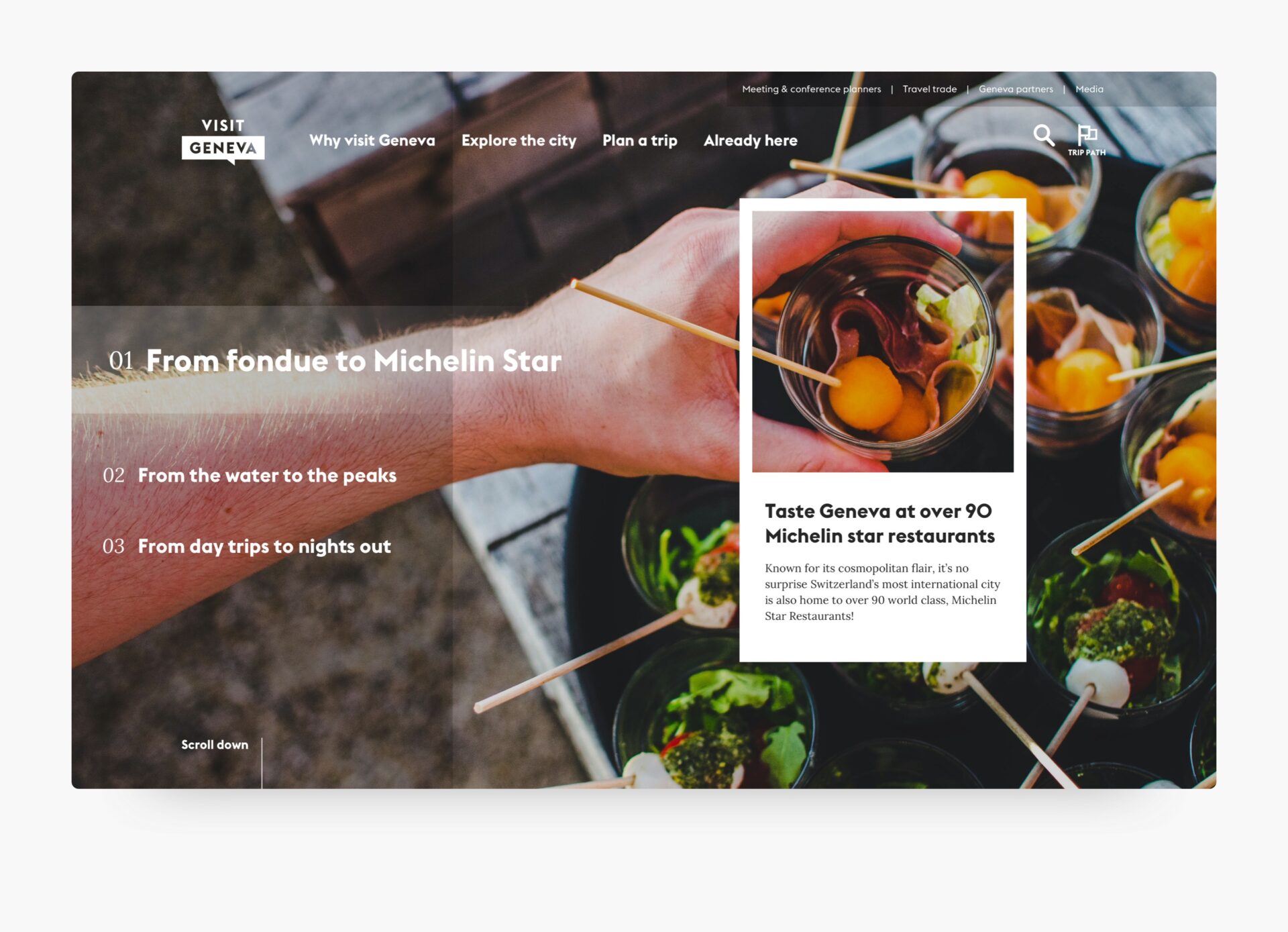Open the Travel trade link
The height and width of the screenshot is (932, 1288).
930,89
